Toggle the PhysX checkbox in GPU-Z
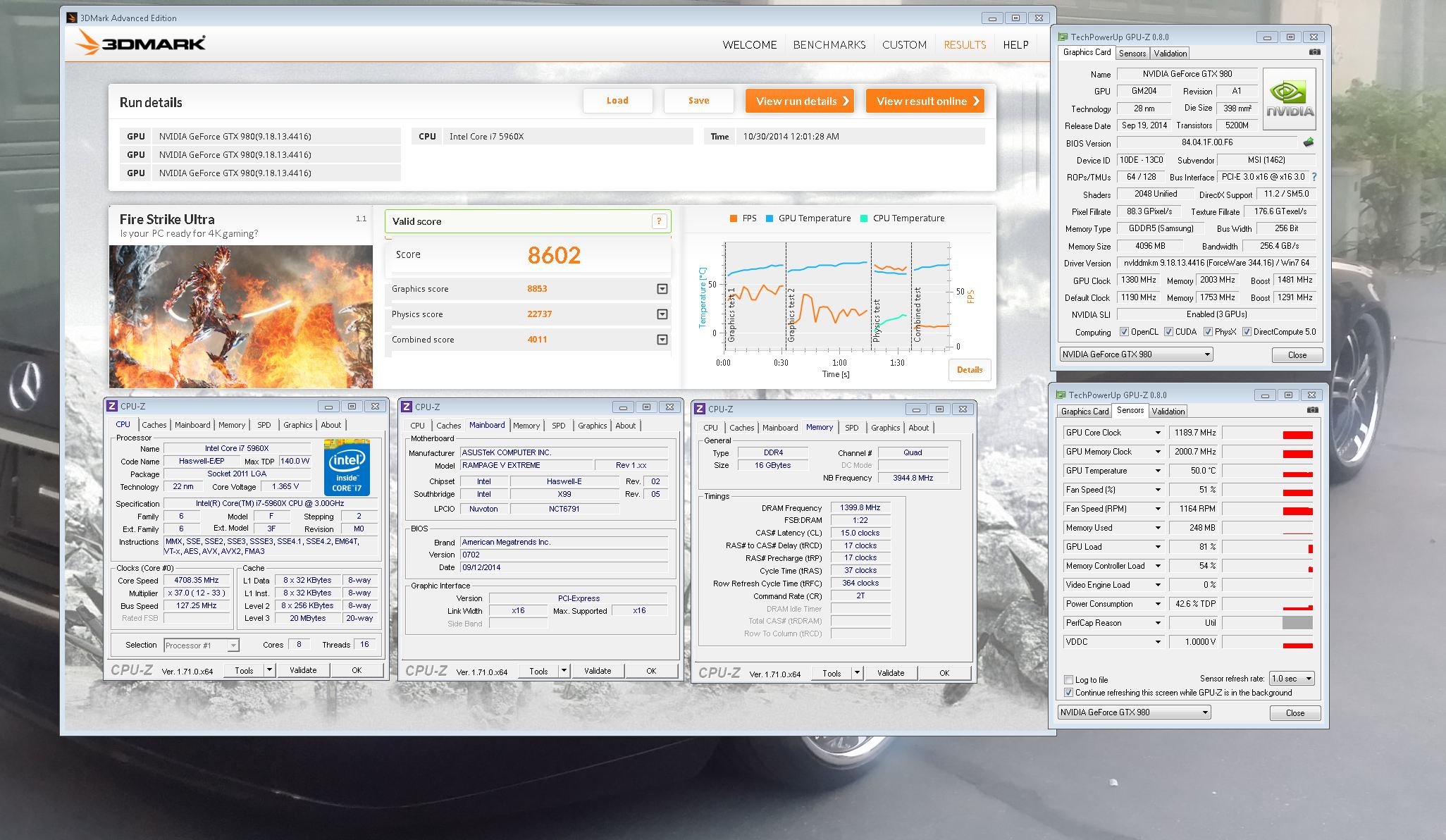The width and height of the screenshot is (1446, 840). click(x=1208, y=332)
